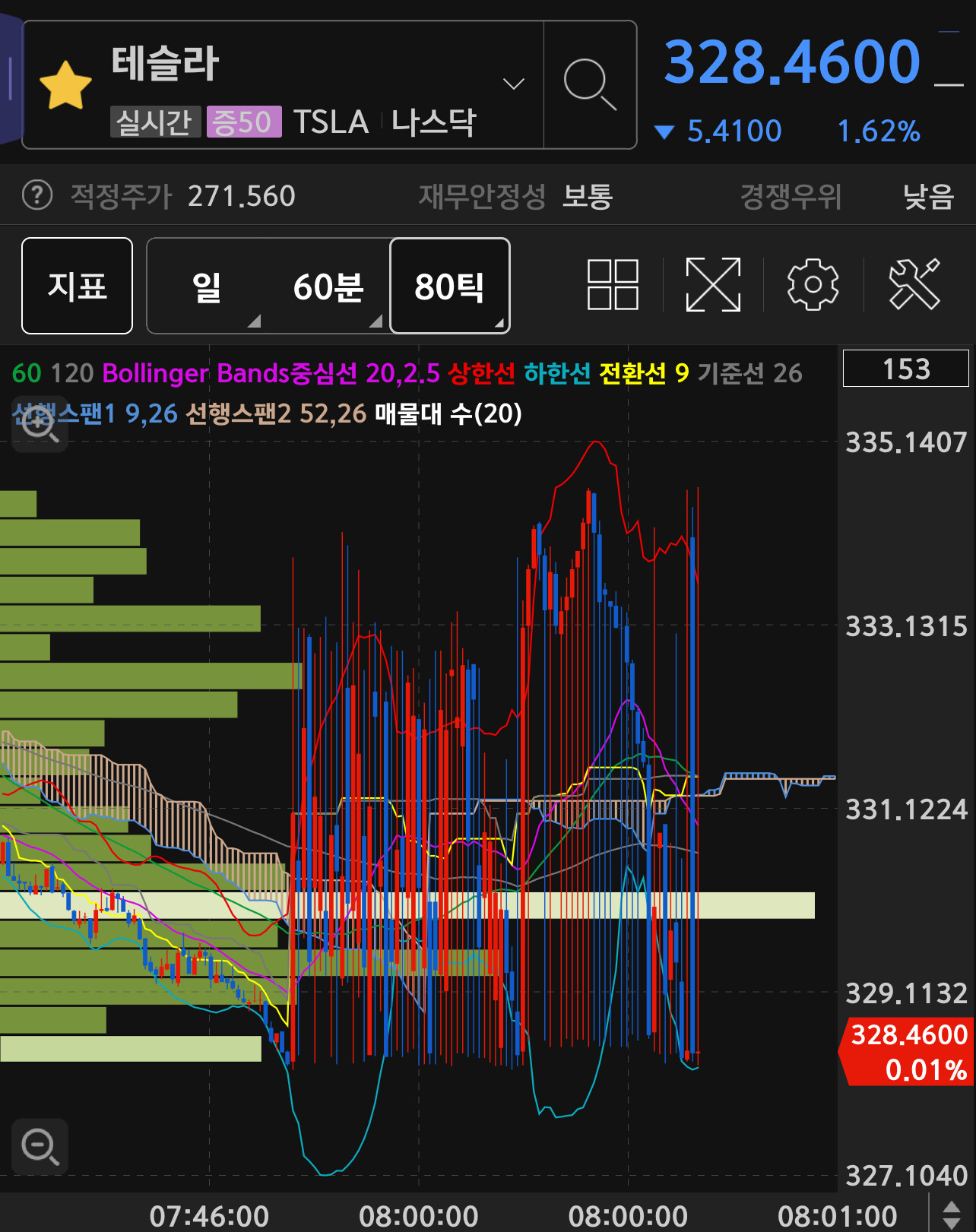
Task: Click the cyan 하한선 legend label
Action: pos(557,373)
